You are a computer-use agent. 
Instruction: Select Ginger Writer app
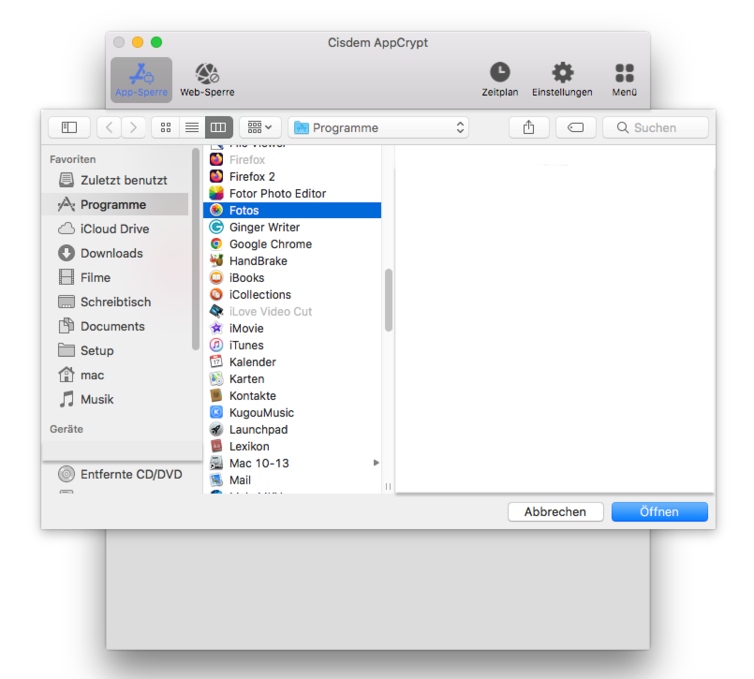pos(292,227)
